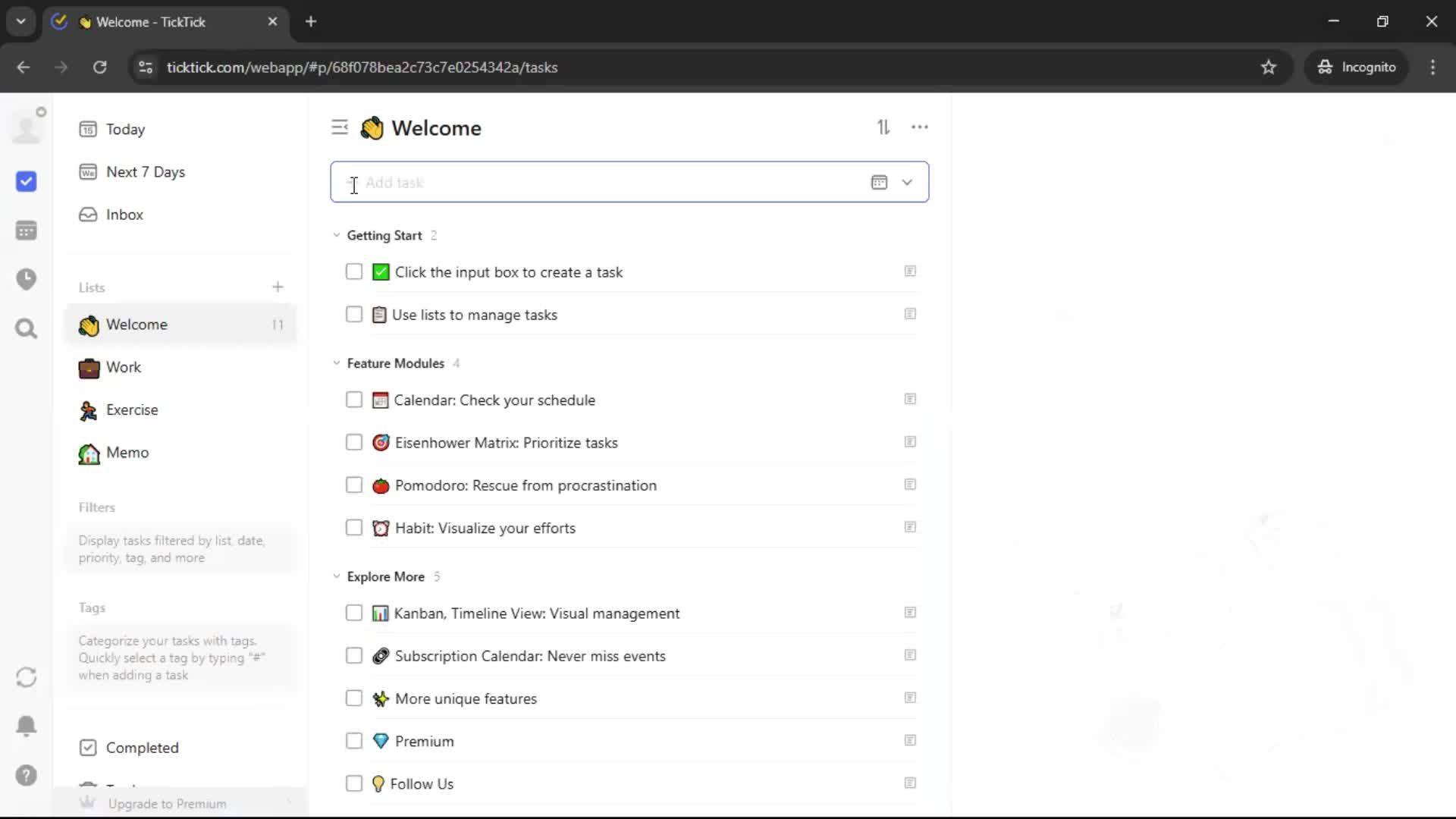The width and height of the screenshot is (1456, 819).
Task: Open the date picker icon in Add task
Action: tap(879, 182)
